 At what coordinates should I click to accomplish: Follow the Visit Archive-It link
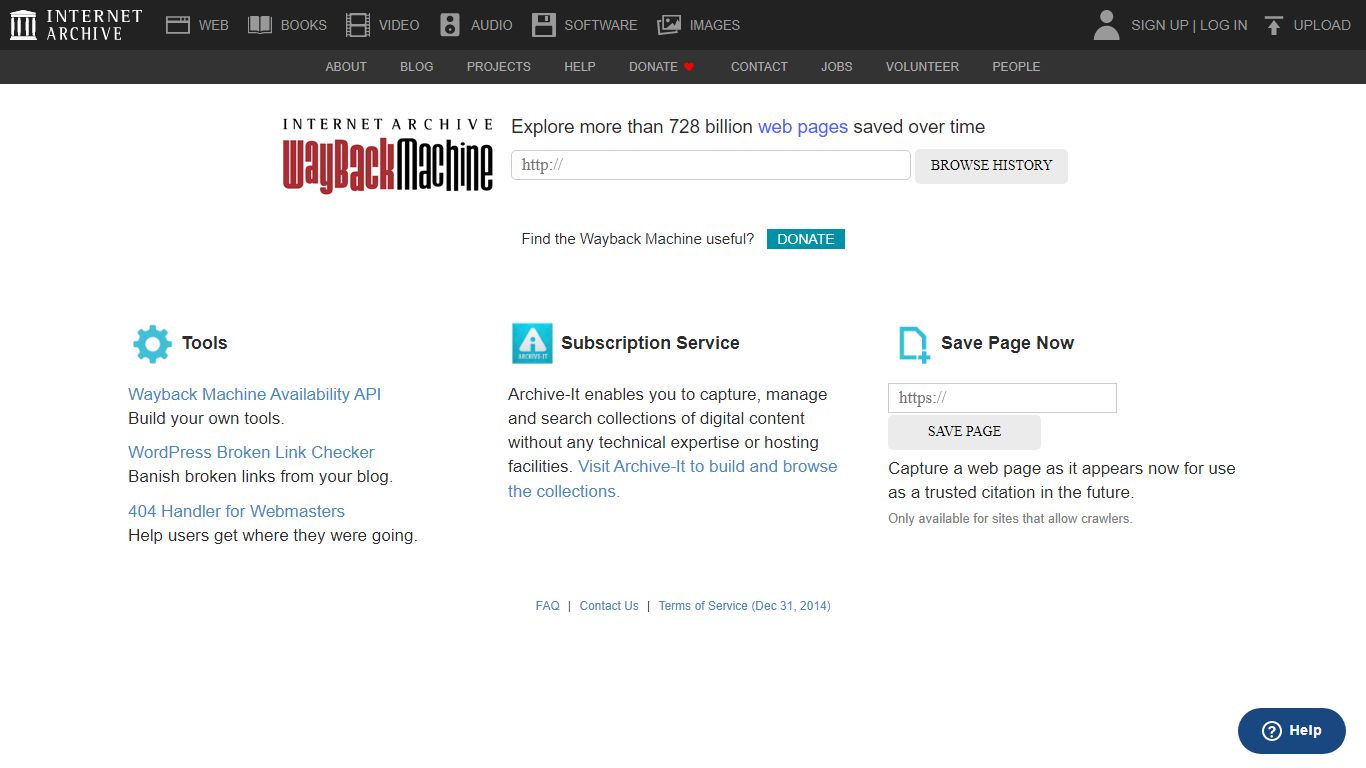tap(708, 467)
